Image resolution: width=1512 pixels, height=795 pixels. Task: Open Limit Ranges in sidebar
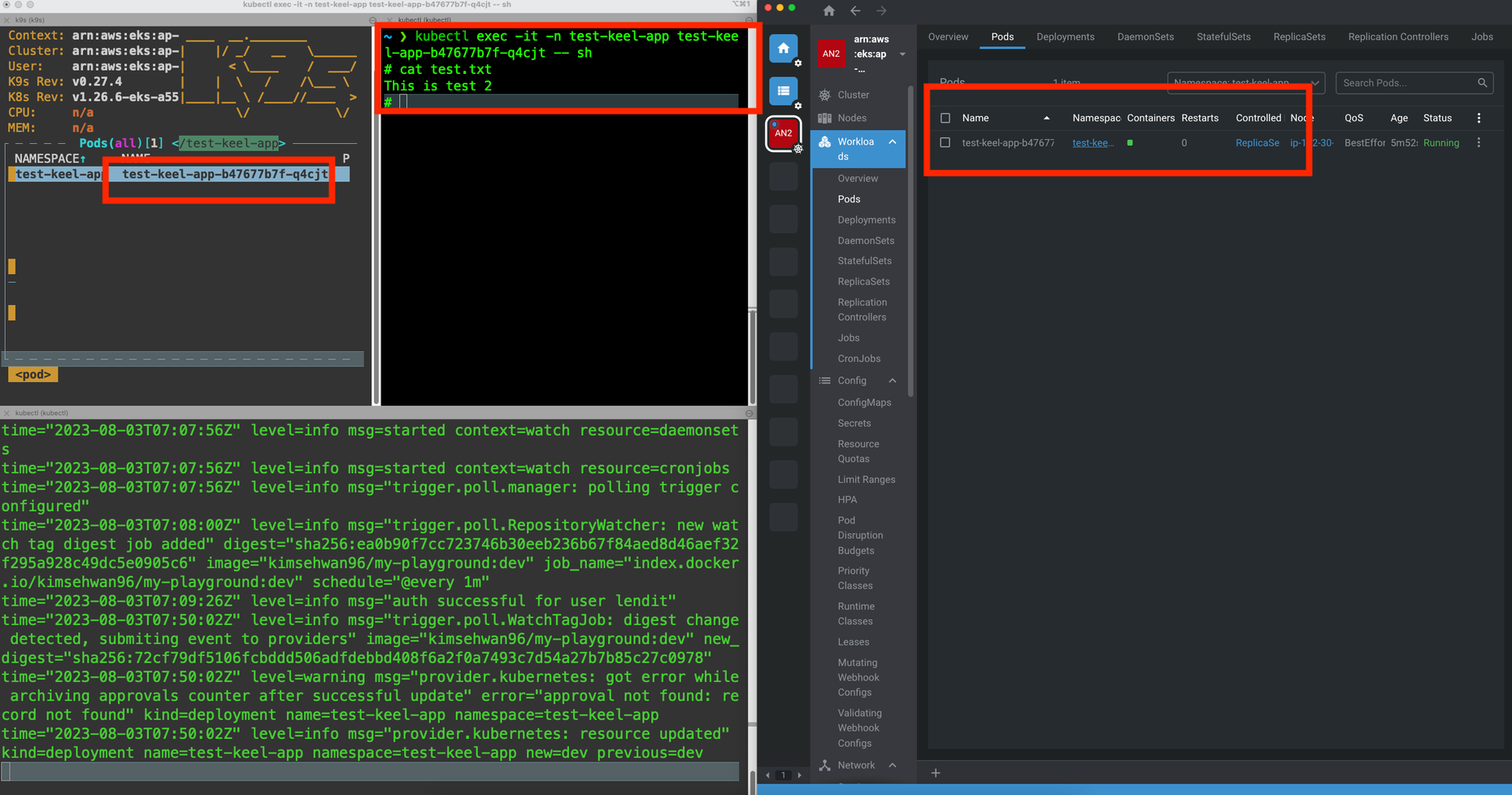pyautogui.click(x=867, y=480)
